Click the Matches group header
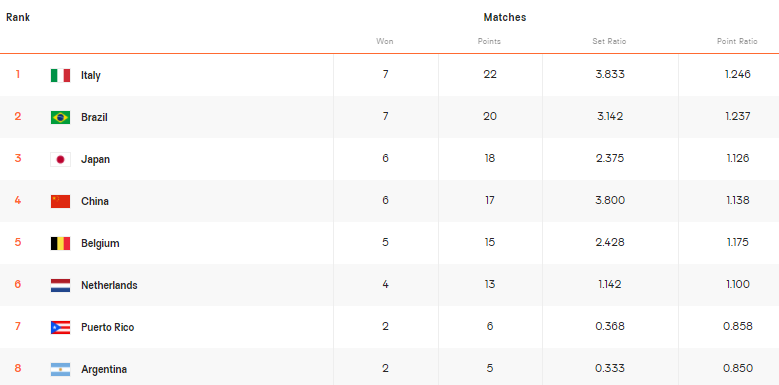779x385 pixels. coord(505,17)
